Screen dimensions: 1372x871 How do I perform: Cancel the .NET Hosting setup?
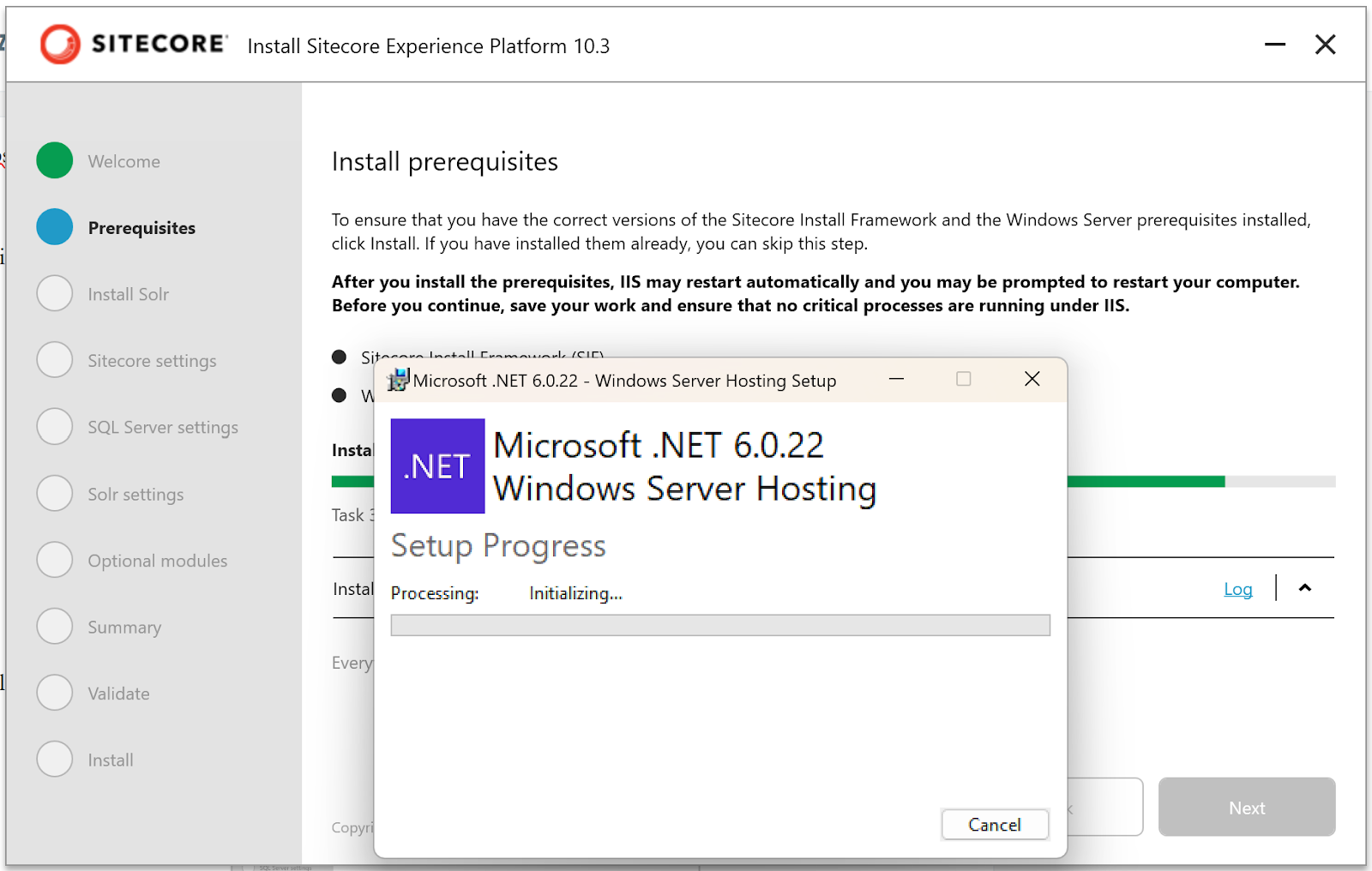[995, 825]
